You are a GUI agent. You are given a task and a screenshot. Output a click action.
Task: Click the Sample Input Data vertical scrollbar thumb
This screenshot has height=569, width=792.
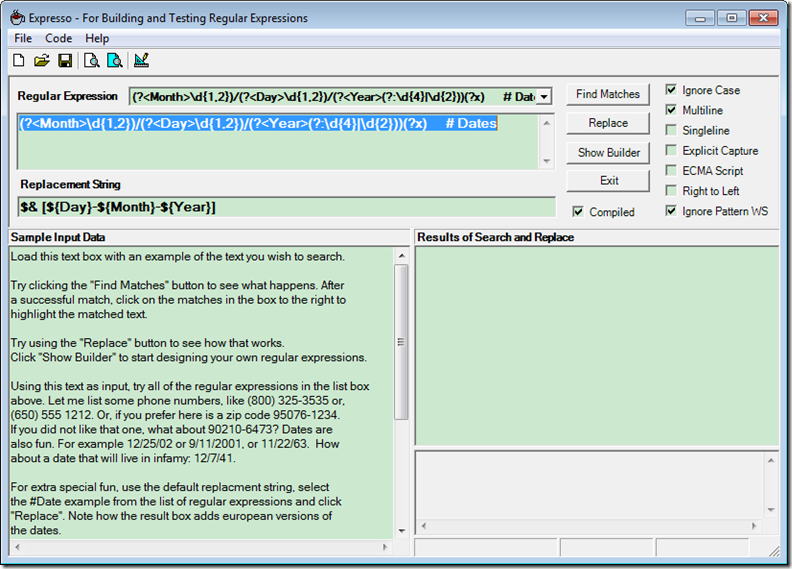[x=401, y=342]
